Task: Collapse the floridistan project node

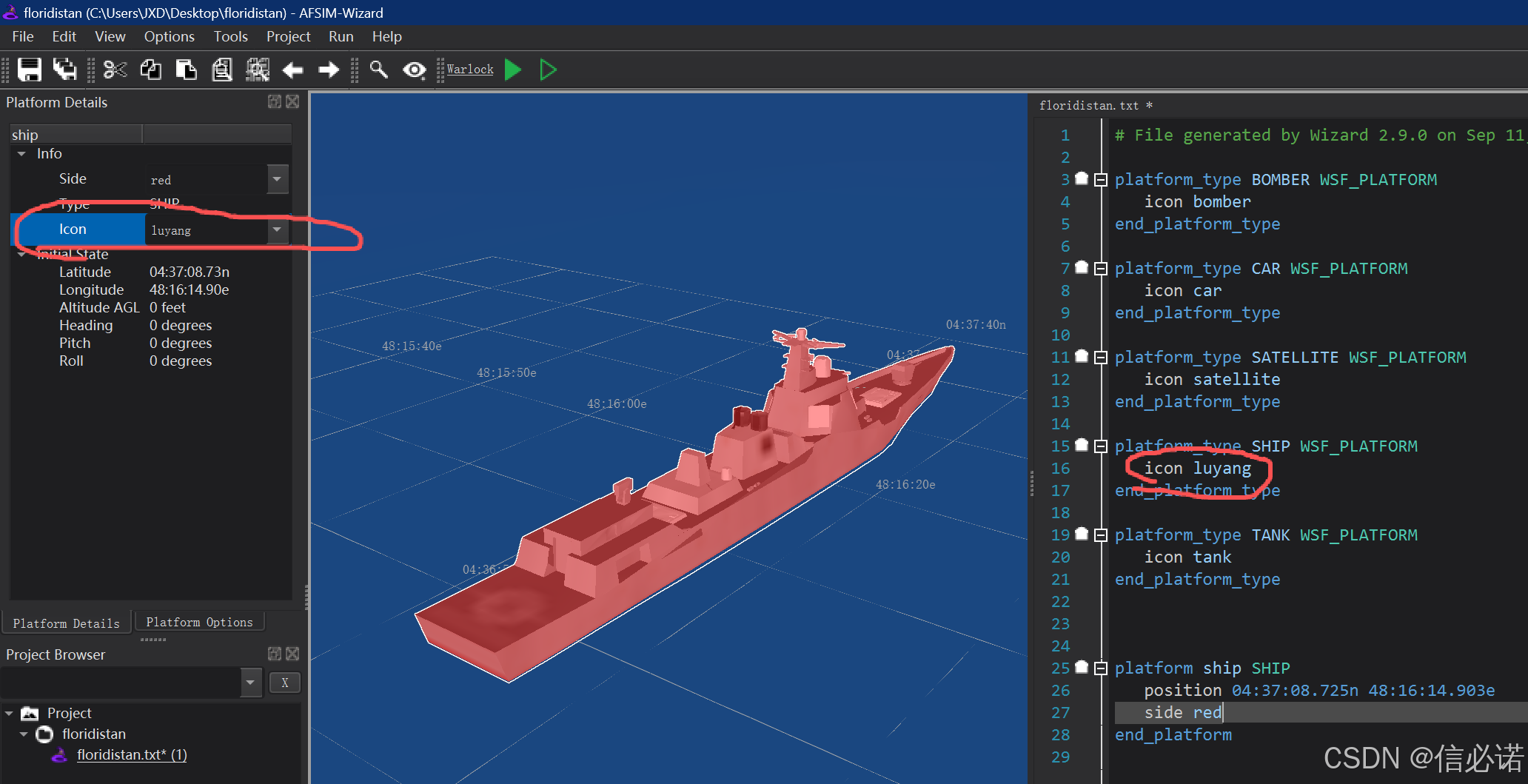Action: pyautogui.click(x=24, y=734)
